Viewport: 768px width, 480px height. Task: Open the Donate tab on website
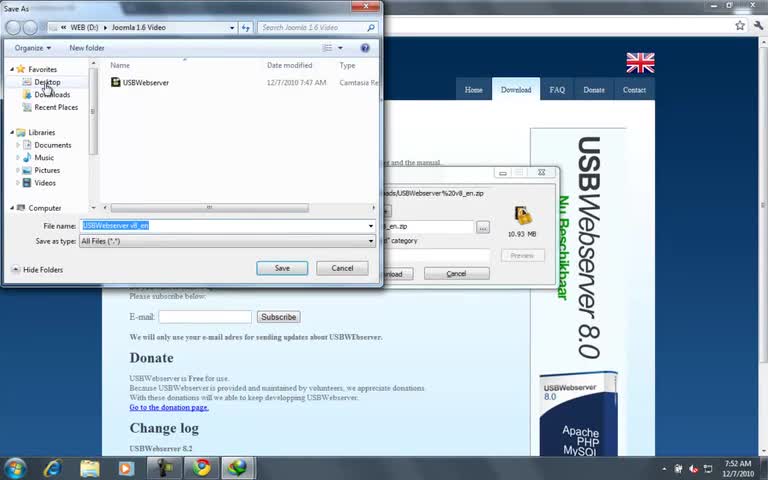pos(594,90)
